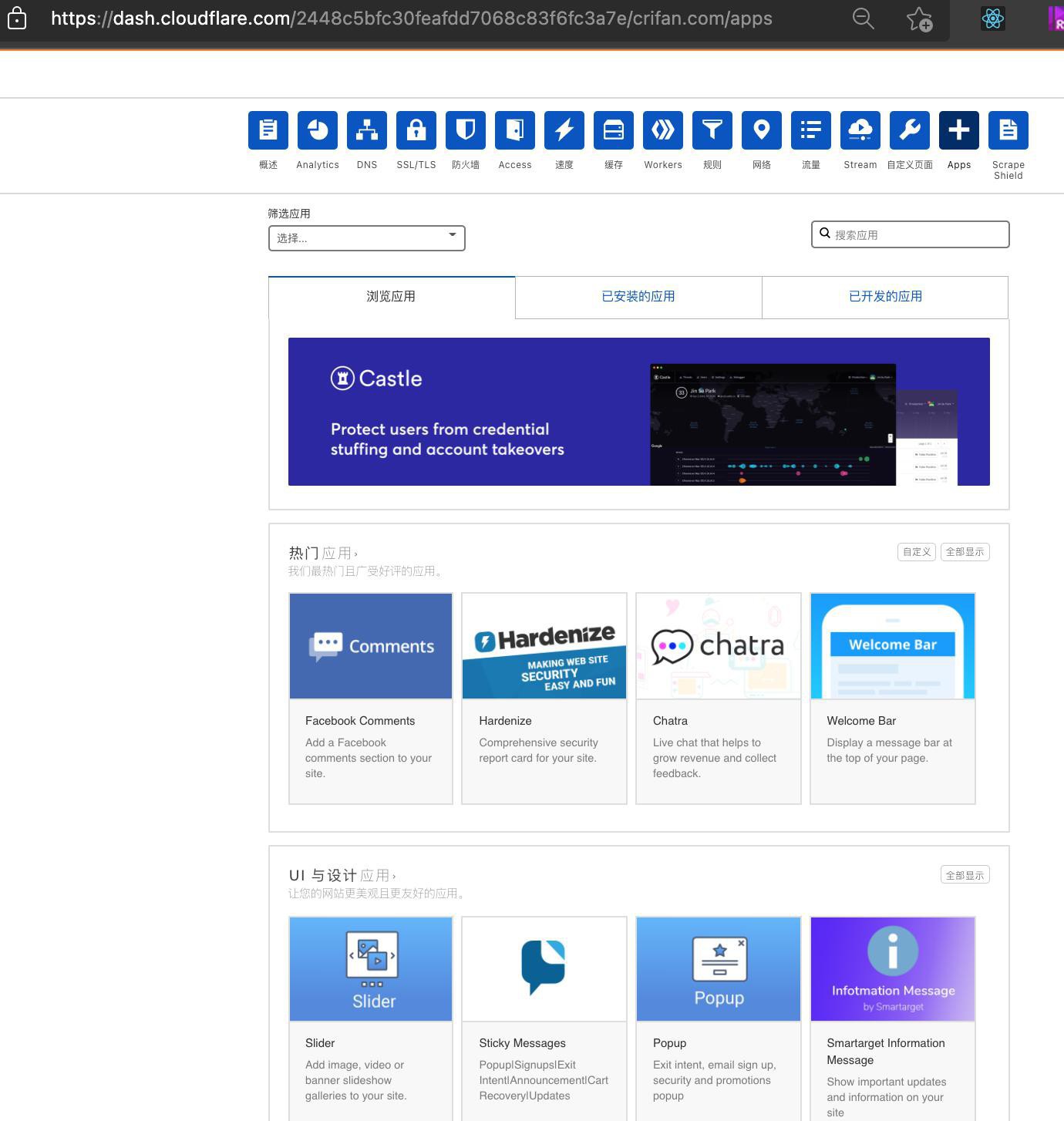Click into the 搜索应用 search field
The height and width of the screenshot is (1121, 1064).
pyautogui.click(x=910, y=234)
